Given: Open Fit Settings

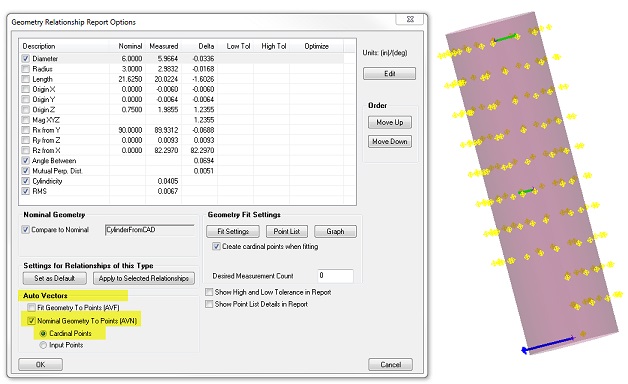Looking at the screenshot, I should click(x=233, y=231).
